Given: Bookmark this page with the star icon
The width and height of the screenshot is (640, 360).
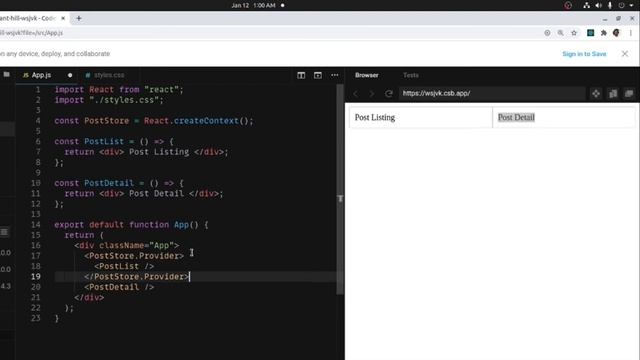Looking at the screenshot, I should pyautogui.click(x=574, y=33).
